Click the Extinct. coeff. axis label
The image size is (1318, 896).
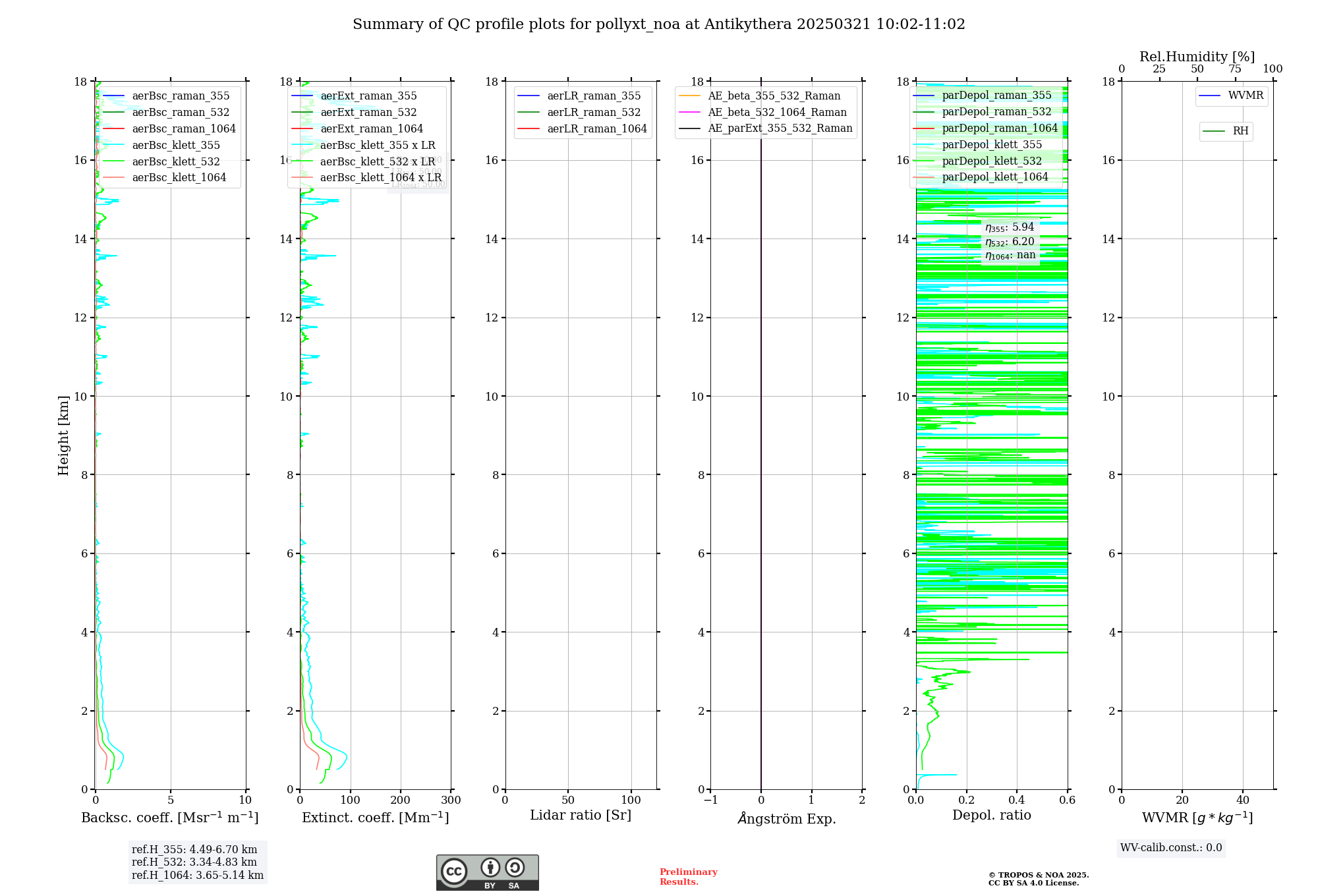(x=376, y=818)
